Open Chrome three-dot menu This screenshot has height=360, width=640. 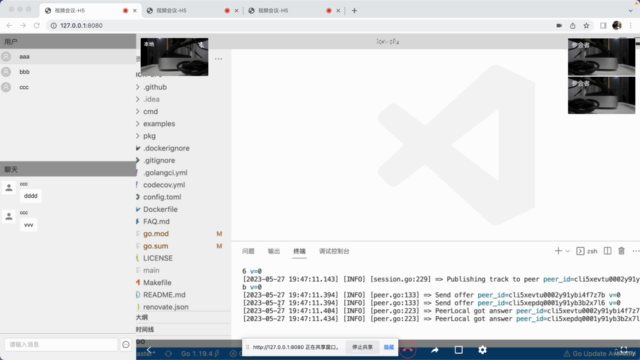tap(631, 25)
